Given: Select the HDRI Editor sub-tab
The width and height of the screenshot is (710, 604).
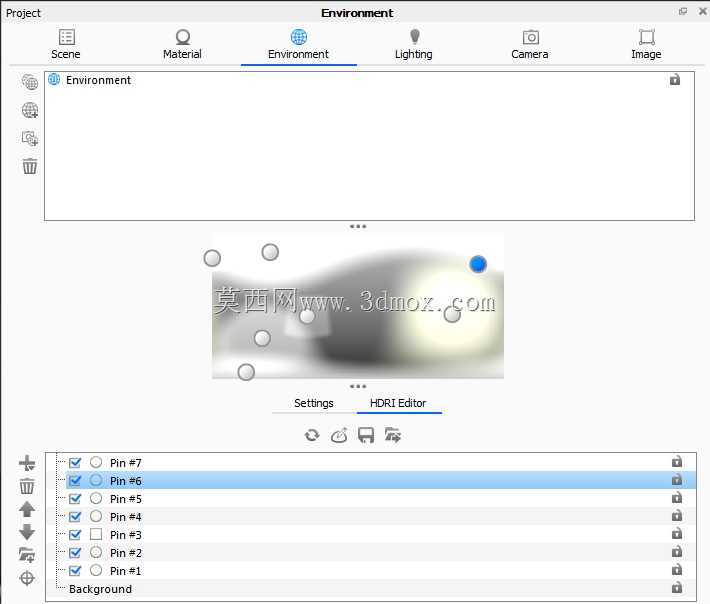Looking at the screenshot, I should (x=398, y=403).
